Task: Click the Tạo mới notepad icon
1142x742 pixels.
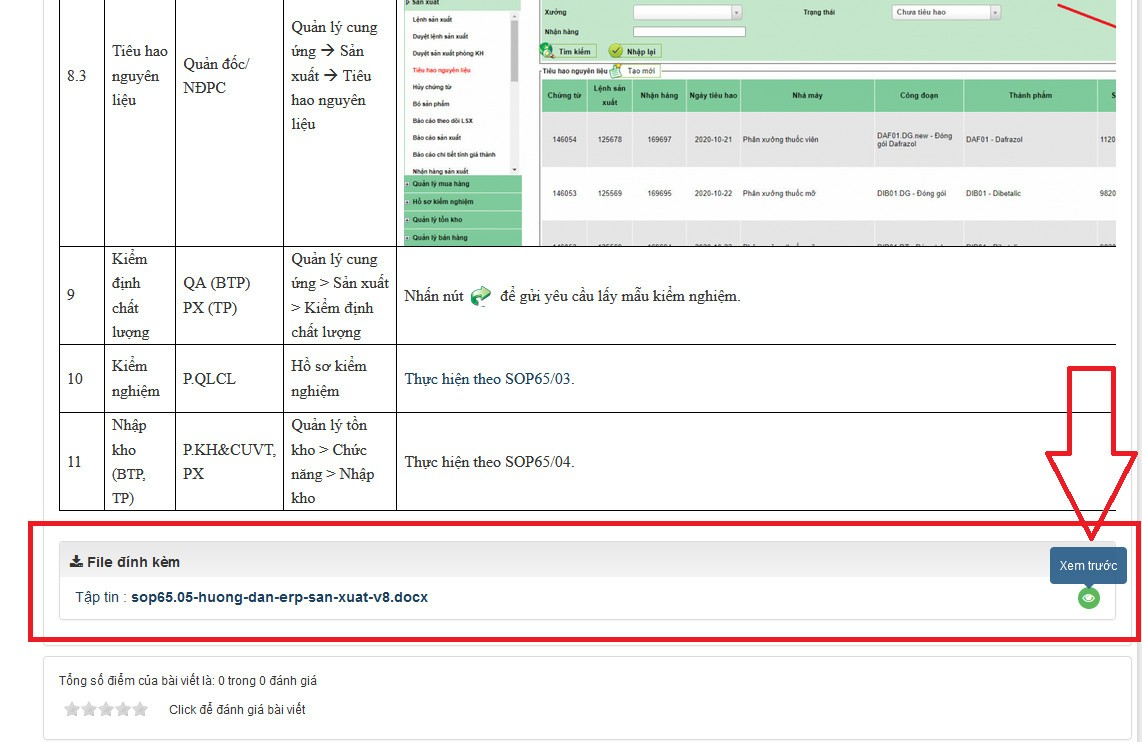Action: point(617,71)
